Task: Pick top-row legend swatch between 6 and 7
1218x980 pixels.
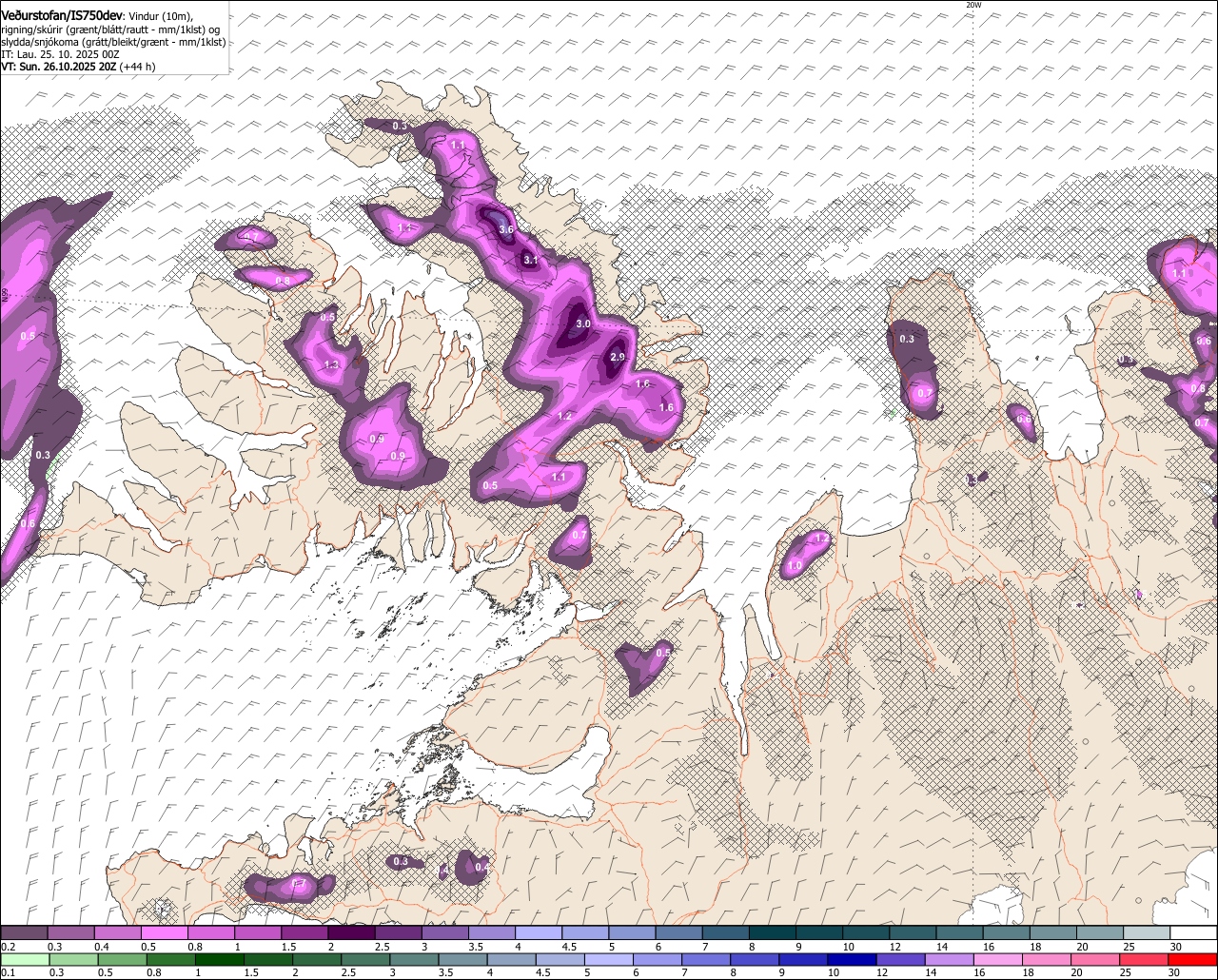Action: pyautogui.click(x=679, y=933)
